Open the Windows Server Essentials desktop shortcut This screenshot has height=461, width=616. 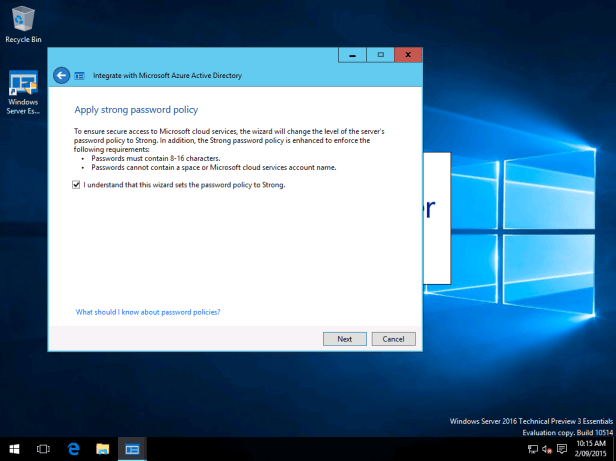(x=22, y=88)
